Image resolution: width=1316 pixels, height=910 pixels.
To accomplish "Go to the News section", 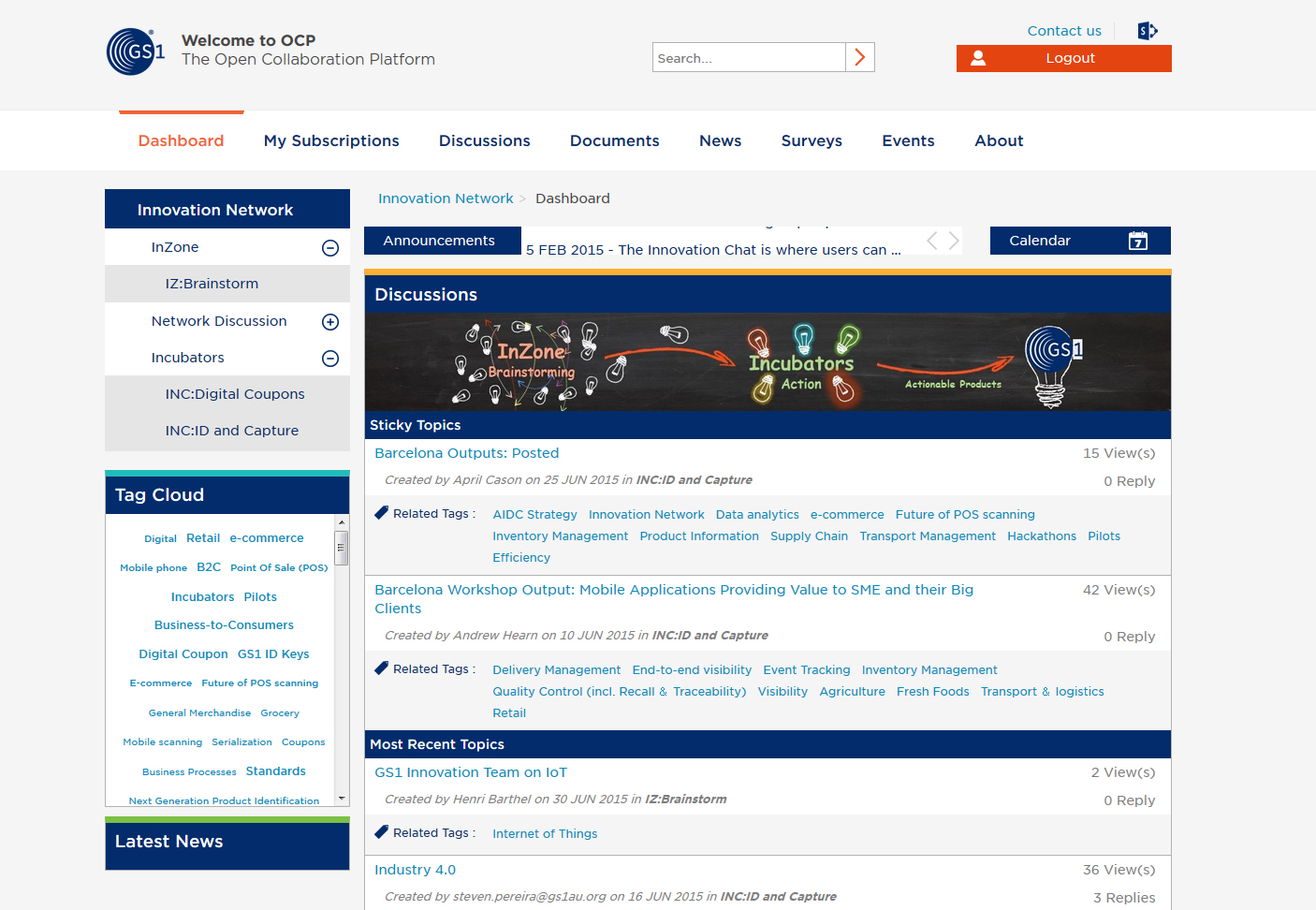I will [x=721, y=140].
